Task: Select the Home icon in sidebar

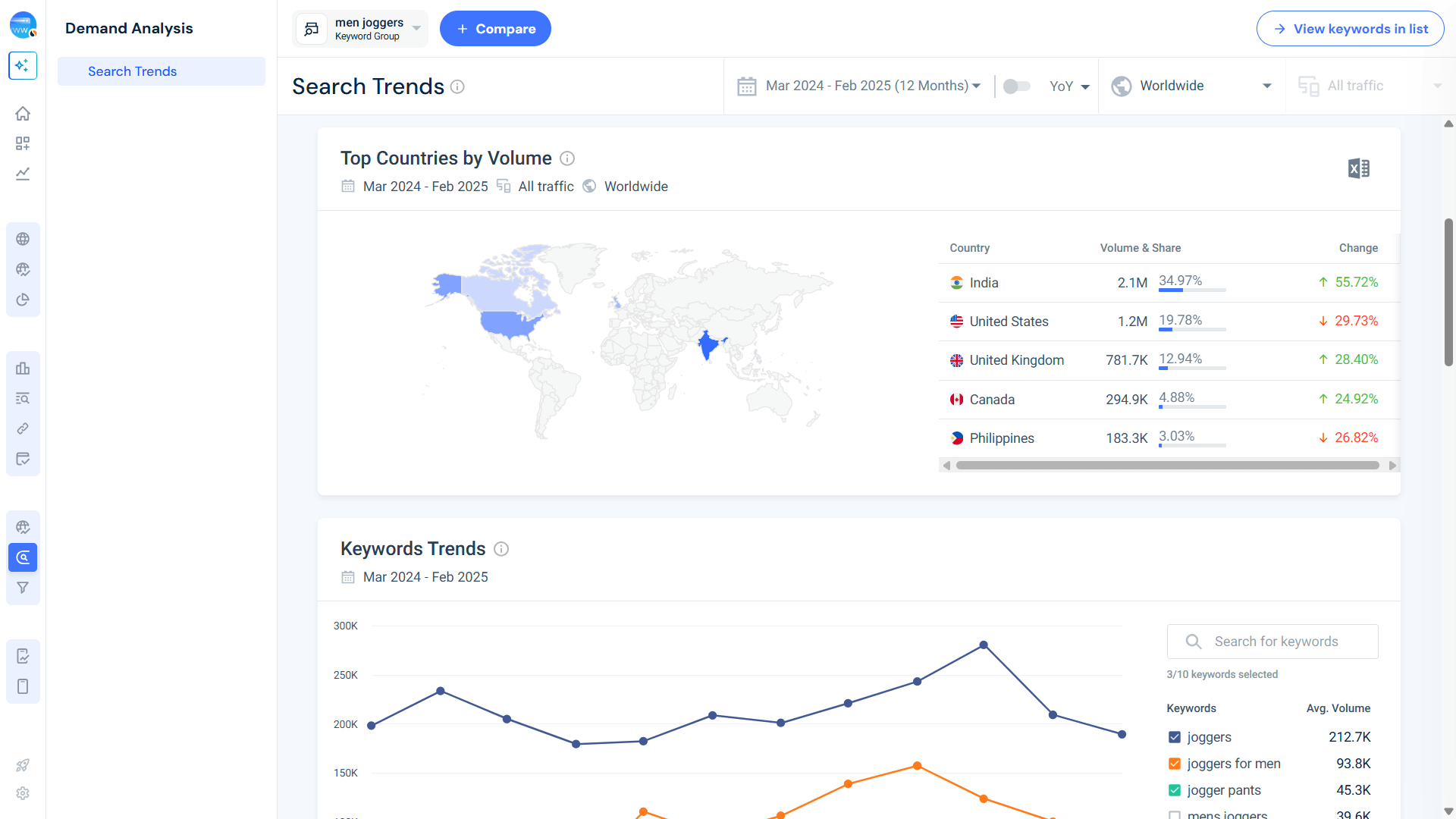Action: coord(23,113)
